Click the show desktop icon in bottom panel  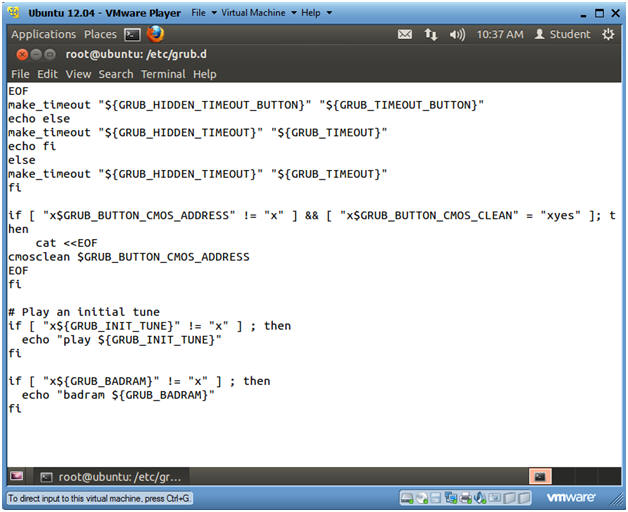[16, 476]
